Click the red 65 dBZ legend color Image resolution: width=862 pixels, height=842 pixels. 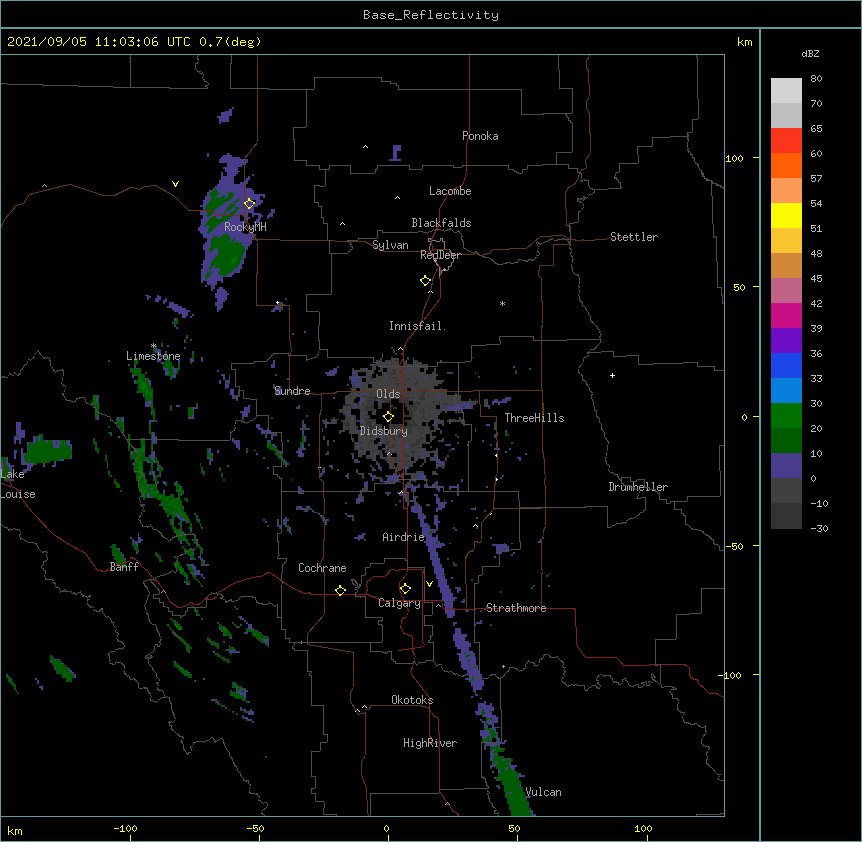786,140
